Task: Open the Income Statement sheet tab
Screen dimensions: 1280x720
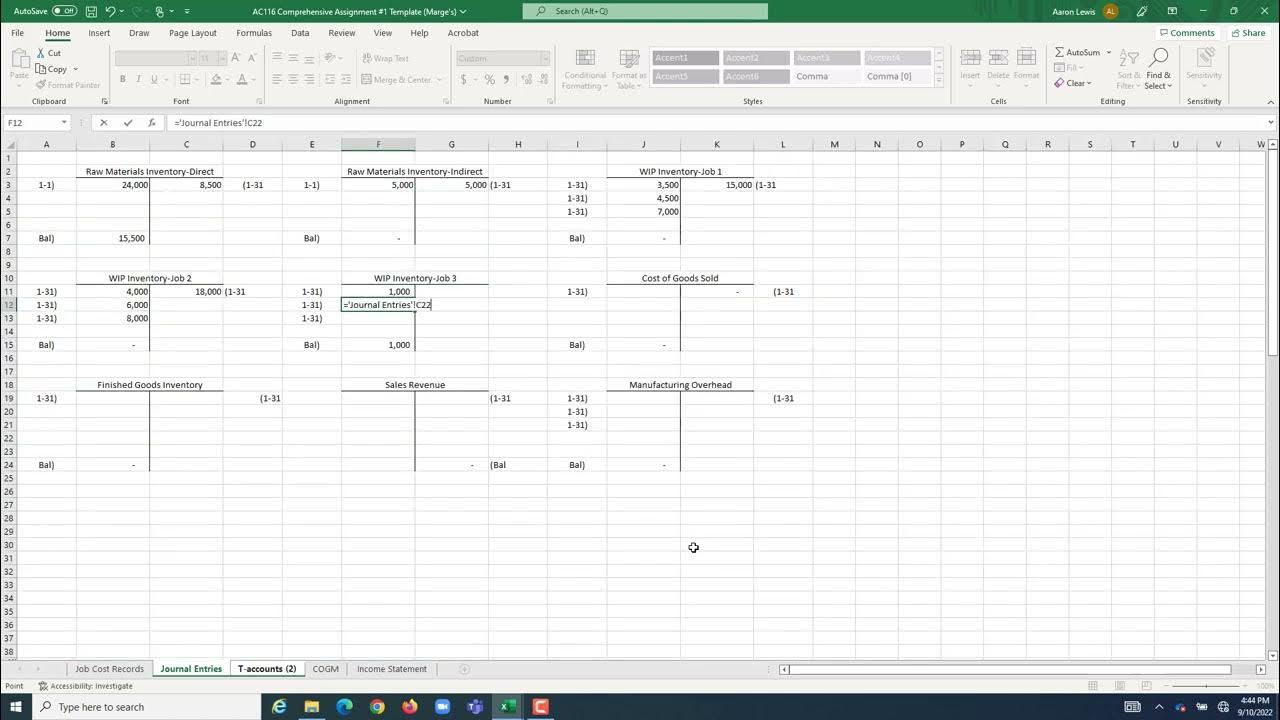Action: pos(391,669)
